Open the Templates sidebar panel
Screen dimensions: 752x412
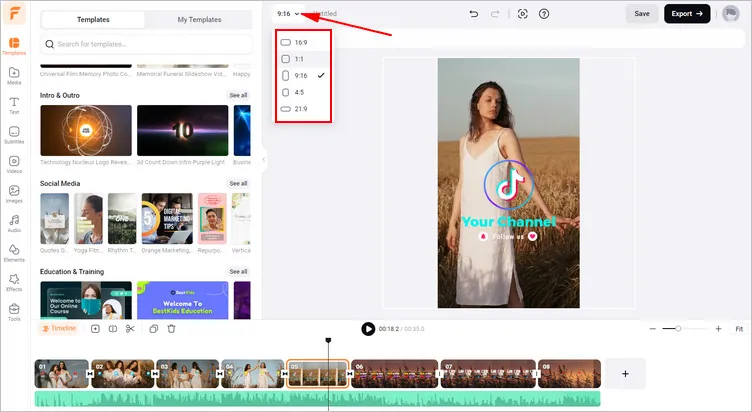click(14, 47)
